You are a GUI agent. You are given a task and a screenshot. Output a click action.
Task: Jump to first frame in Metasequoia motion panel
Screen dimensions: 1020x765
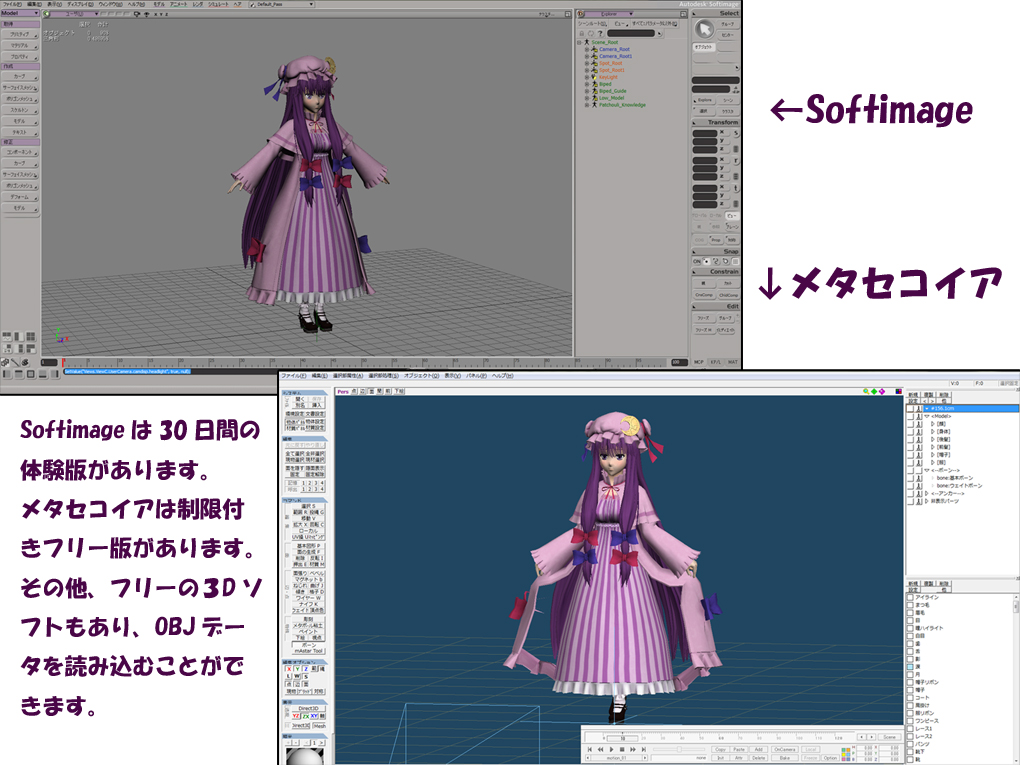(x=589, y=749)
